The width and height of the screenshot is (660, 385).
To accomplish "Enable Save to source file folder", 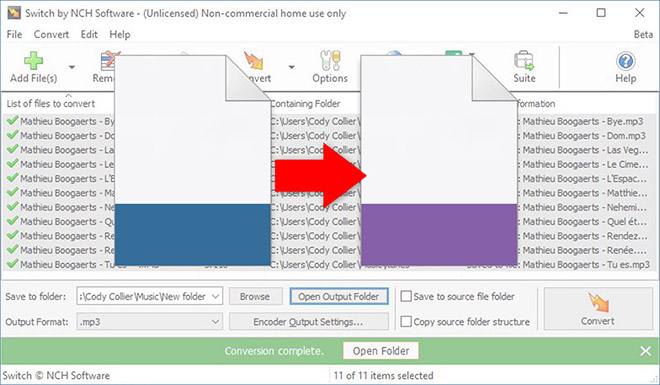I will [x=406, y=296].
